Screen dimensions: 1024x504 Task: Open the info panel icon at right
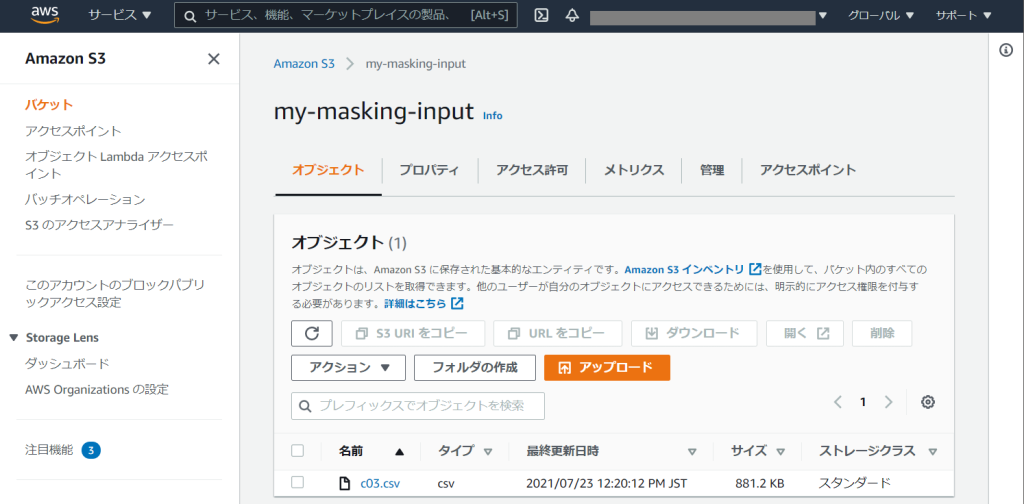[1006, 51]
